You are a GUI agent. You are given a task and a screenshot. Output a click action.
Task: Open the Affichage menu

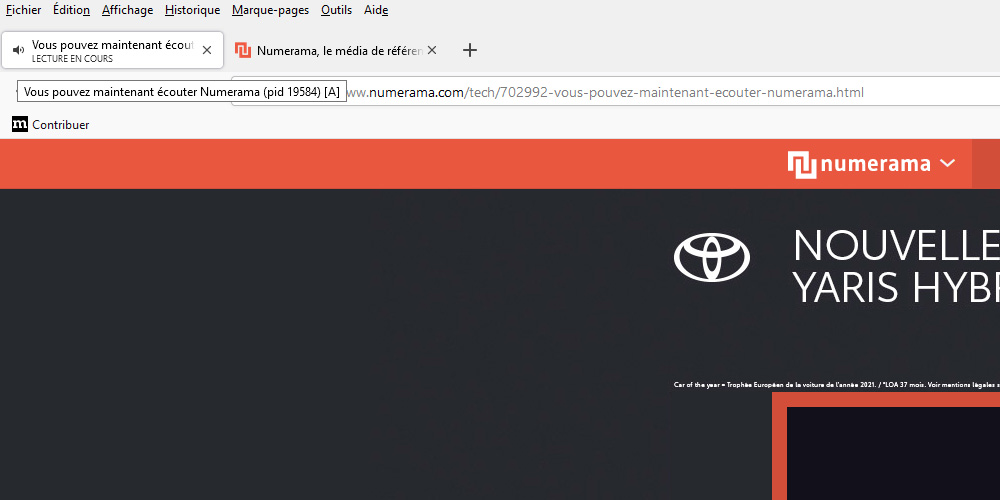pyautogui.click(x=128, y=10)
